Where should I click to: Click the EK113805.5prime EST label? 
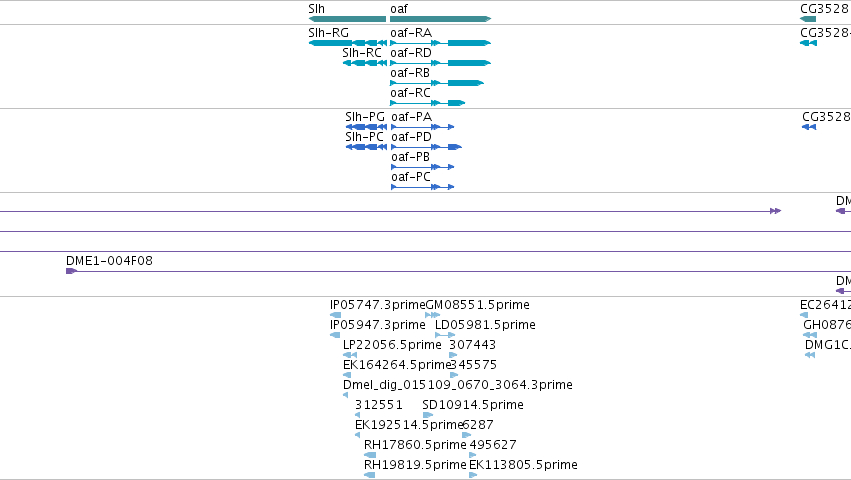pos(523,465)
